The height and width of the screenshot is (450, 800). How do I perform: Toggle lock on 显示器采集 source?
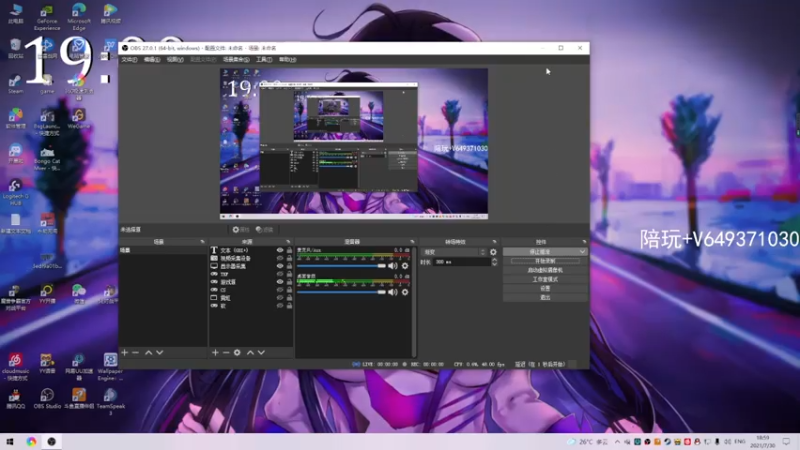pyautogui.click(x=289, y=266)
